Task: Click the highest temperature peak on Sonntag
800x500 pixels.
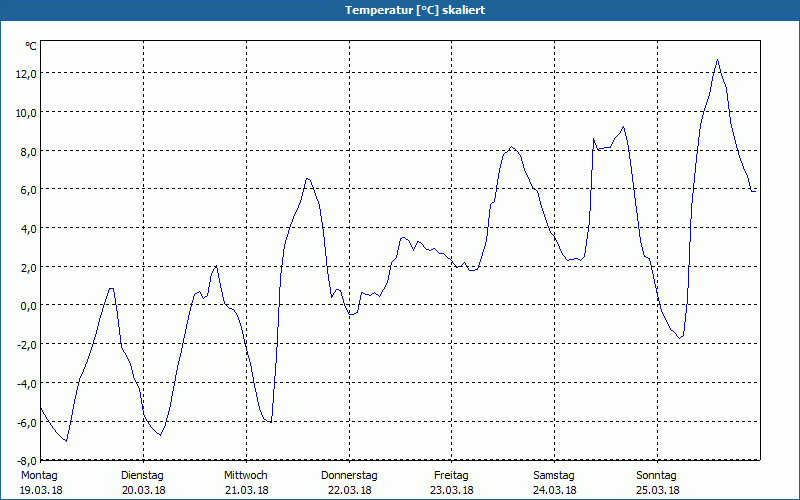Action: click(x=717, y=60)
